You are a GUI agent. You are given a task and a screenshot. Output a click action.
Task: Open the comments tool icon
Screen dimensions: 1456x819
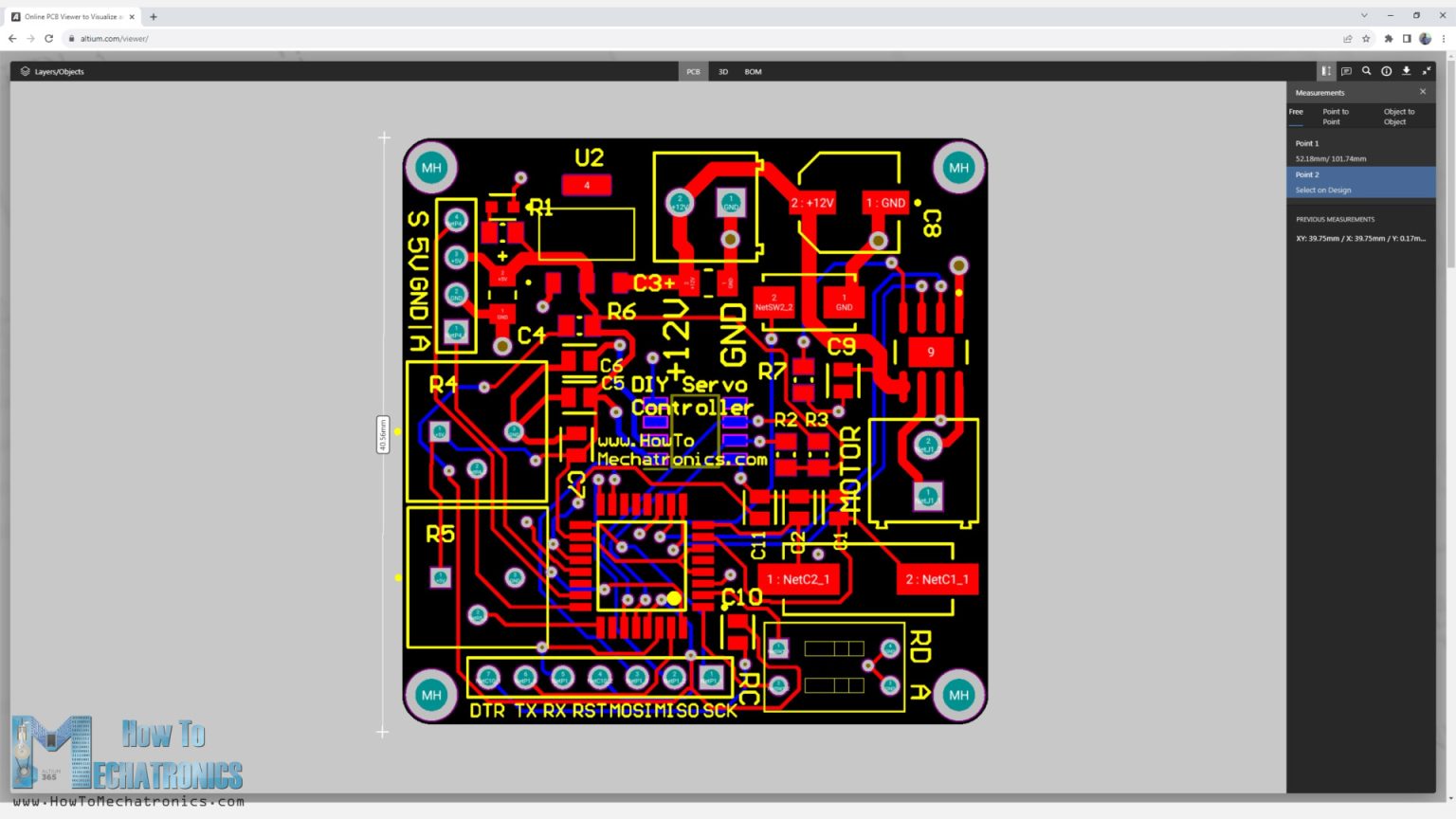pyautogui.click(x=1346, y=71)
